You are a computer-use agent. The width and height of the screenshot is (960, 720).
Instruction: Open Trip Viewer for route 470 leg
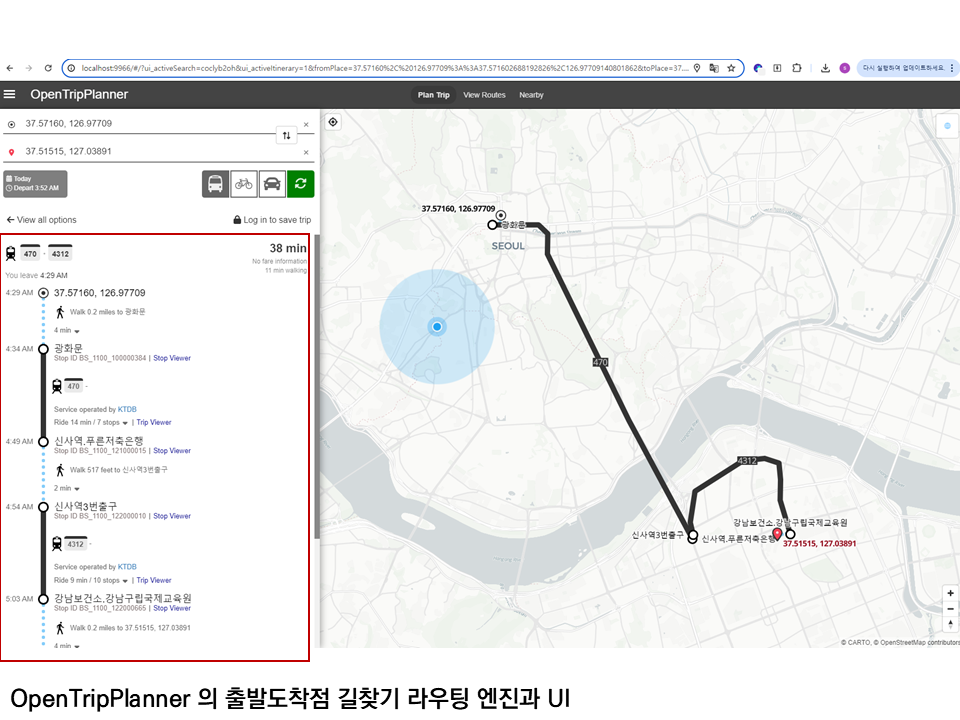154,422
